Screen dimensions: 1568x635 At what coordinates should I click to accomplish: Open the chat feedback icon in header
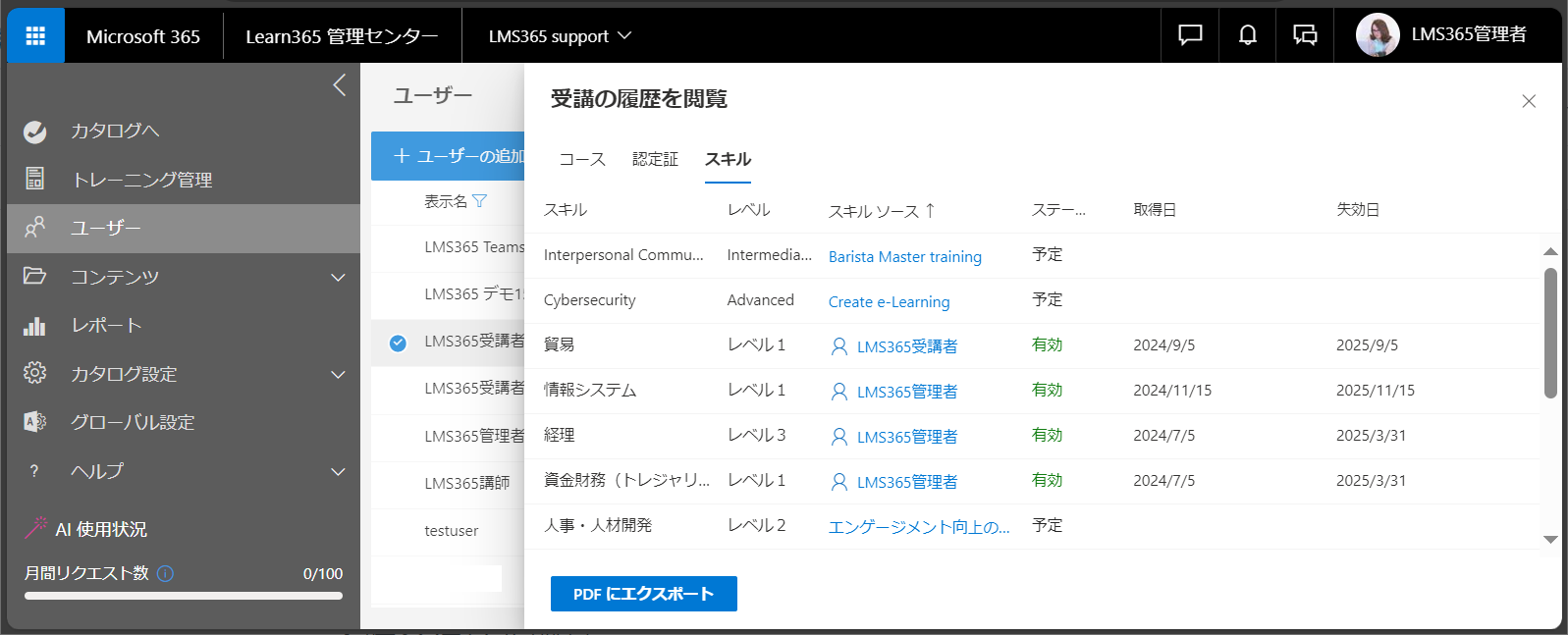1190,35
